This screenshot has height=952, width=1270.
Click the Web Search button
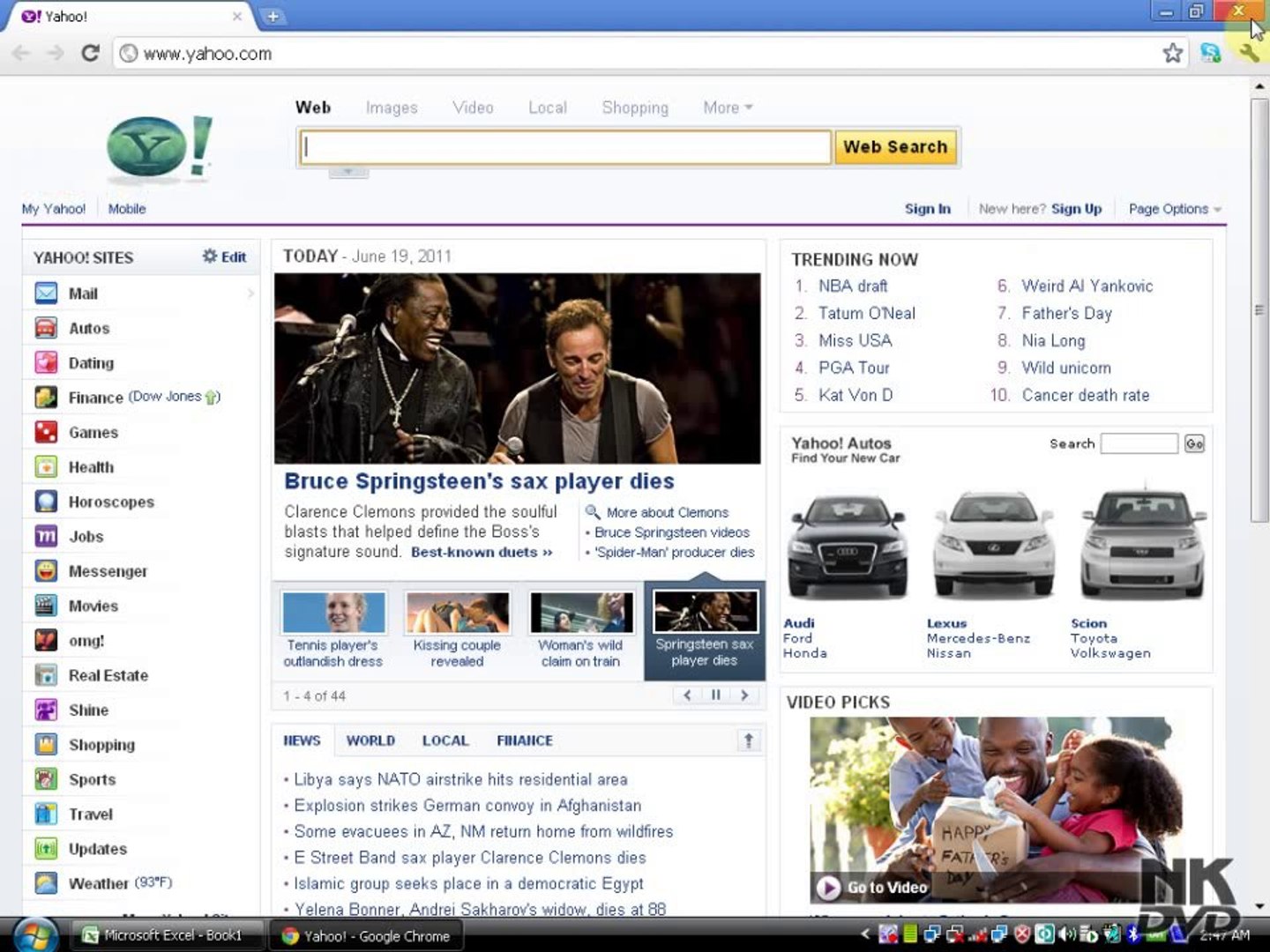tap(895, 147)
